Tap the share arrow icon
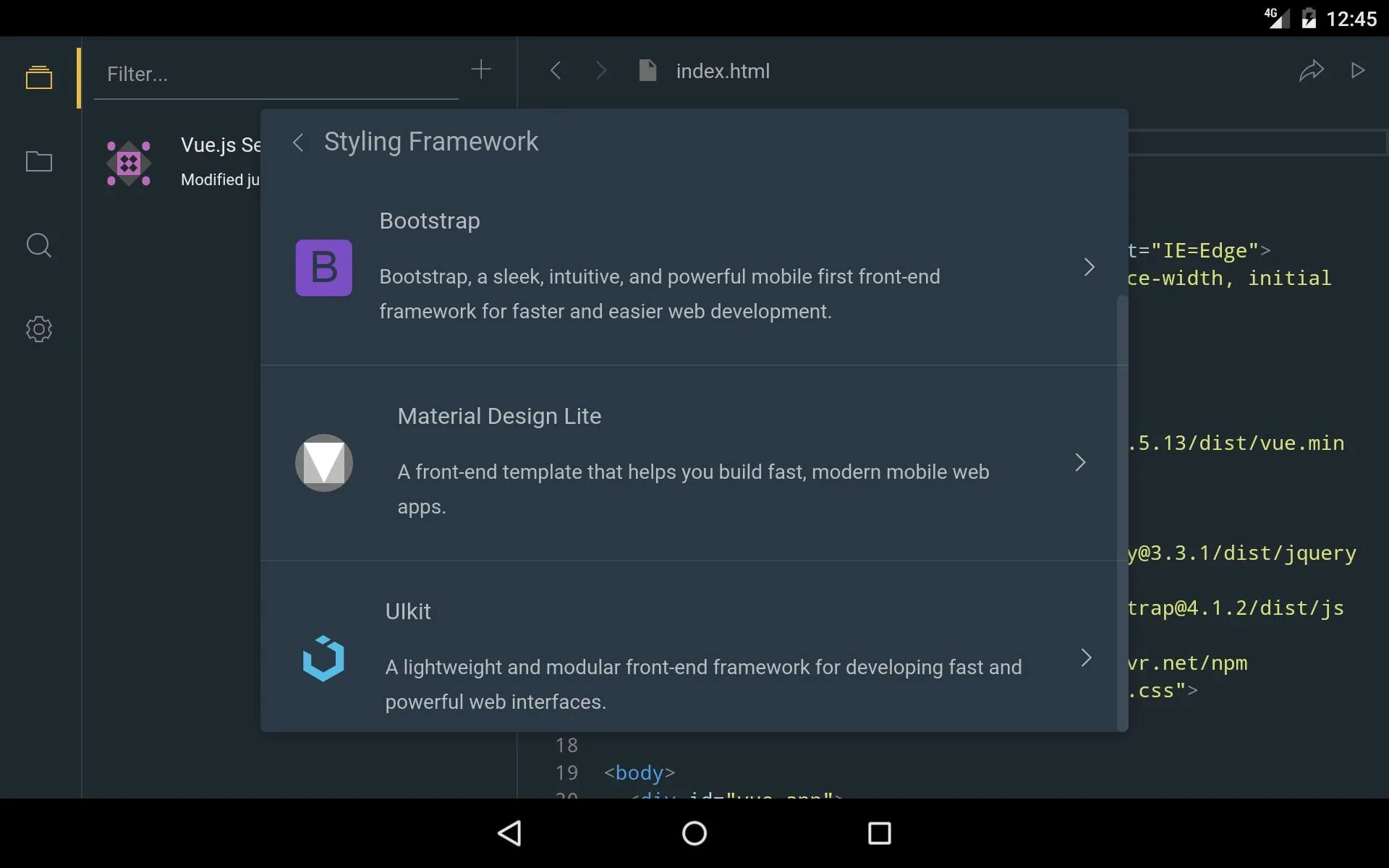The width and height of the screenshot is (1389, 868). 1311,70
